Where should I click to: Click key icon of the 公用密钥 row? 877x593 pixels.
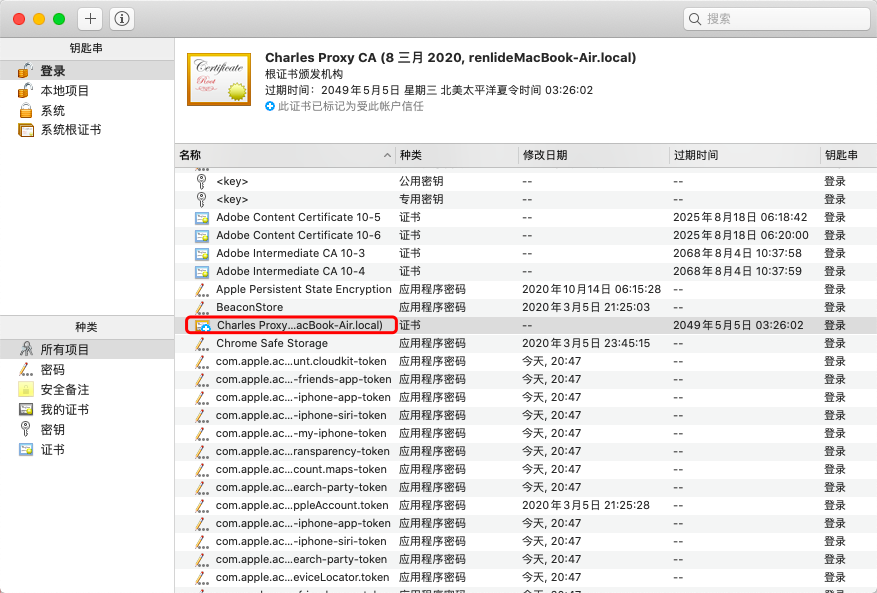pyautogui.click(x=201, y=181)
